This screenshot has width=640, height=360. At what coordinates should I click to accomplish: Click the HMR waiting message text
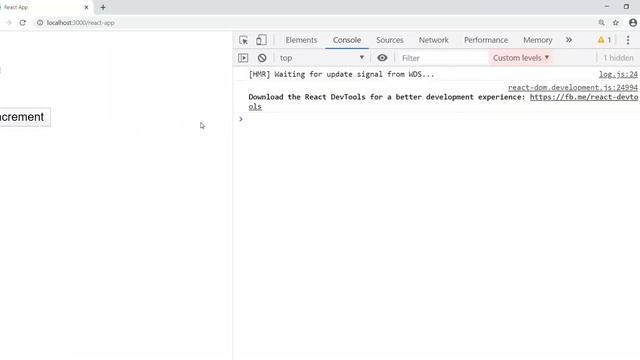[341, 74]
